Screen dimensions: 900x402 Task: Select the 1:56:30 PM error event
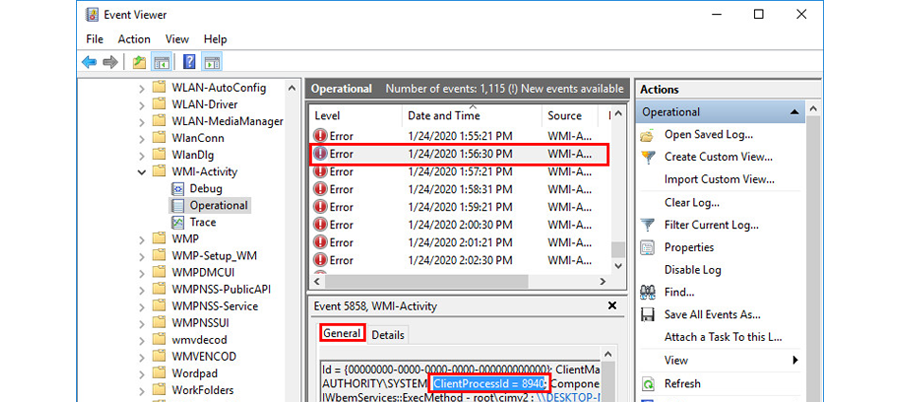pyautogui.click(x=459, y=154)
